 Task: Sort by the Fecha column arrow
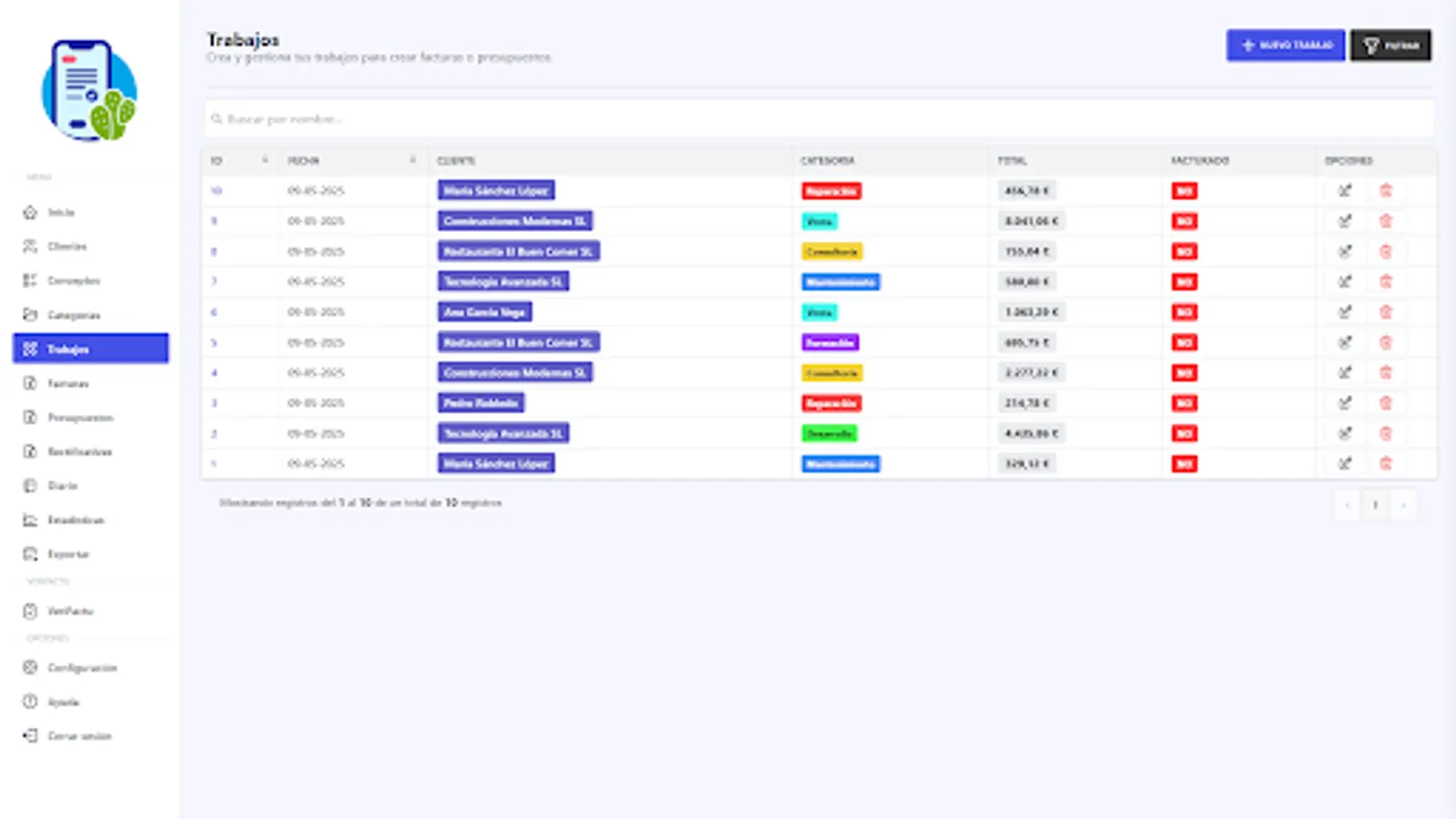[x=413, y=160]
